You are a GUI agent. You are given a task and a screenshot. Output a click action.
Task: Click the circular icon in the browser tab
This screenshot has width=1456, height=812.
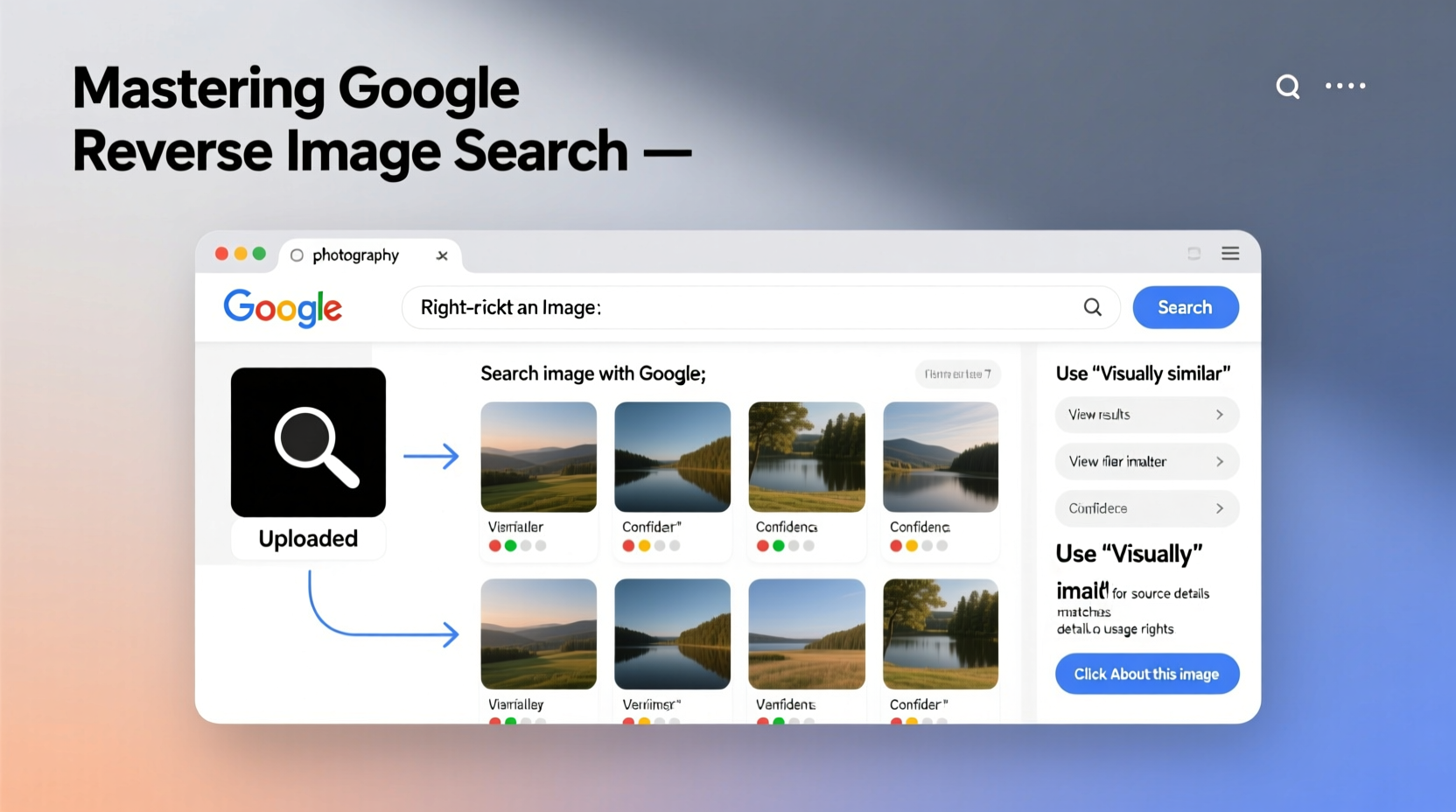click(x=297, y=255)
